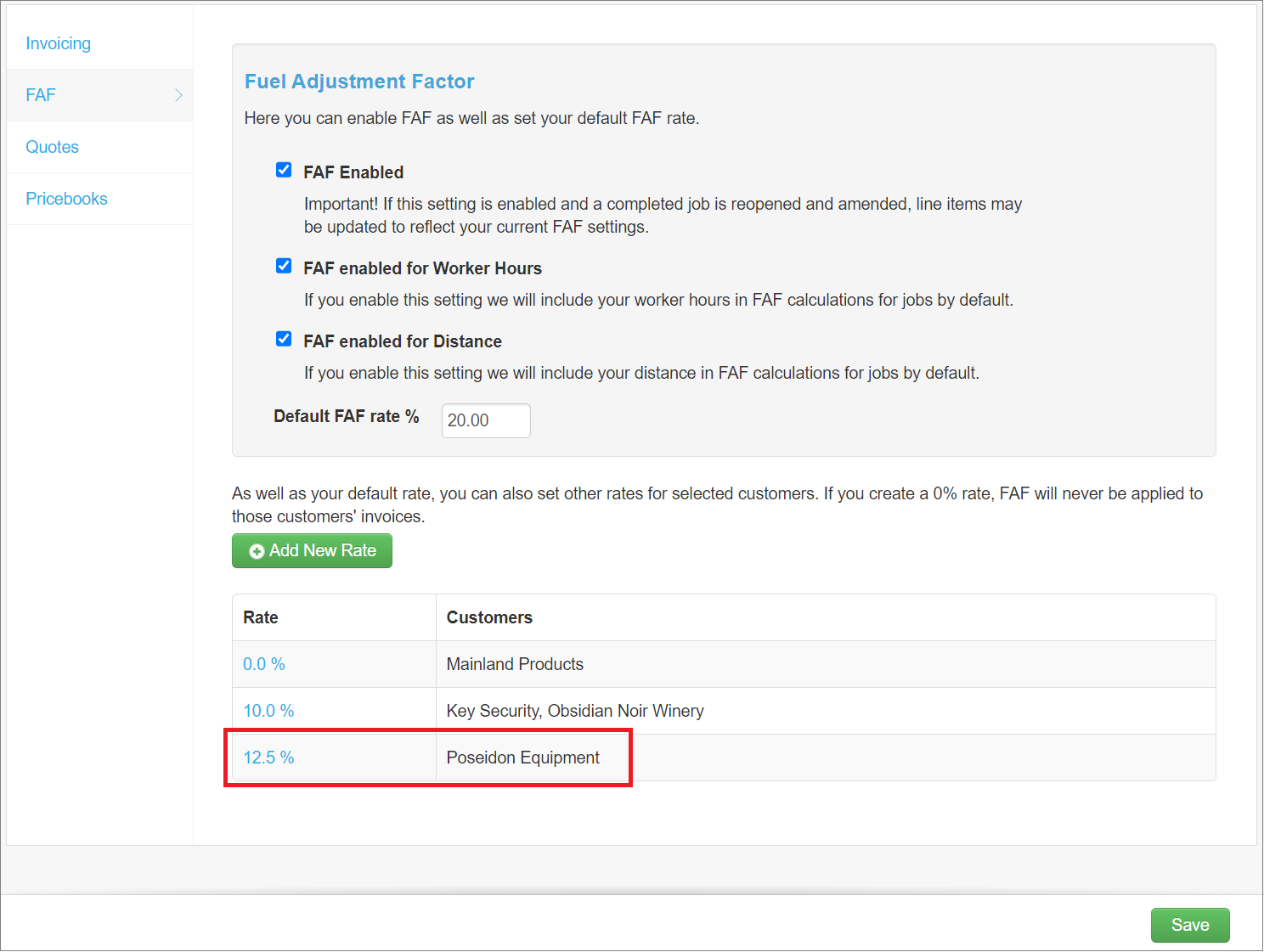Enable the FAF Enabled checkbox
Viewport: 1264px width, 952px height.
tap(284, 170)
